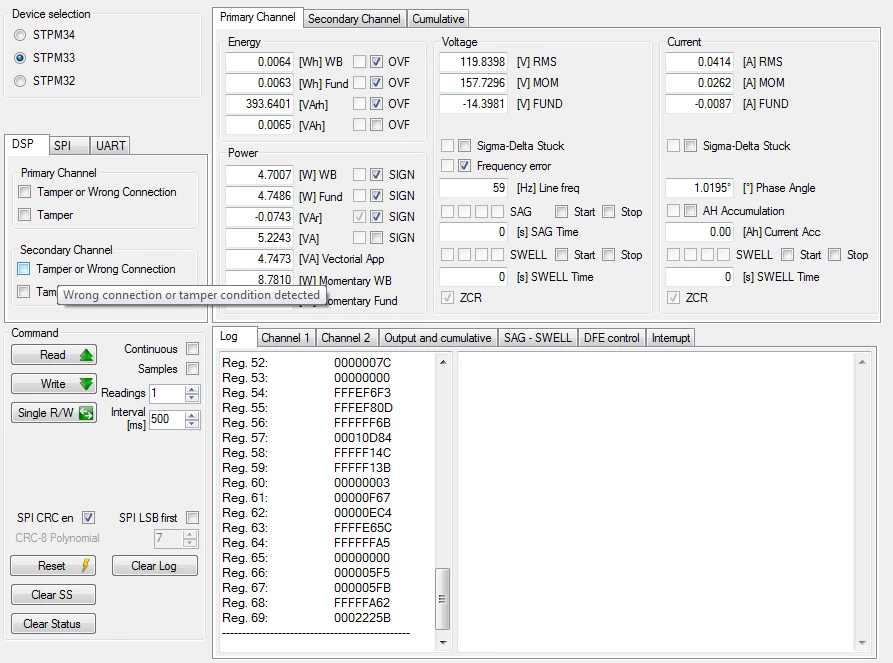Click the Reset button with lightning icon
893x663 pixels.
[53, 566]
